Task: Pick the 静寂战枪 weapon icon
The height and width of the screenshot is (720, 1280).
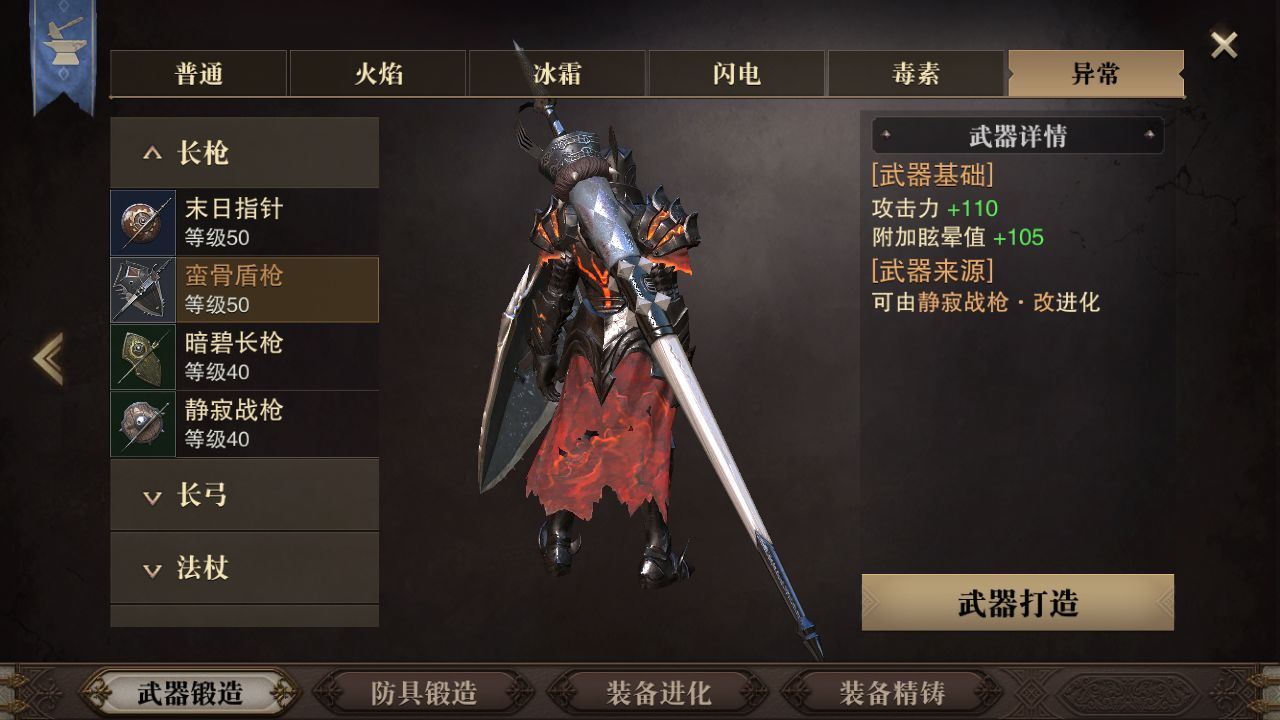Action: [x=143, y=424]
